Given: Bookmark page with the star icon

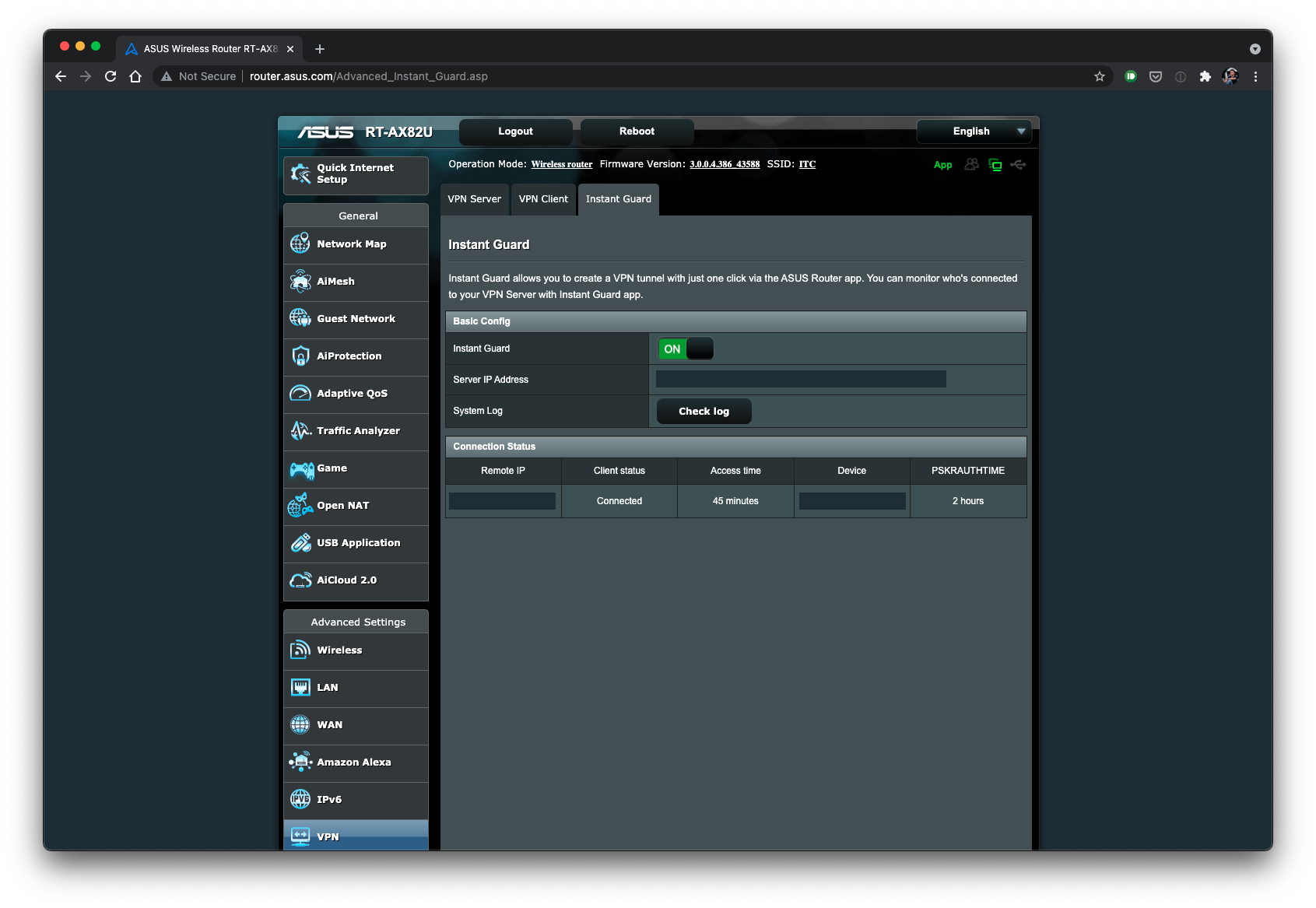Looking at the screenshot, I should 1100,76.
